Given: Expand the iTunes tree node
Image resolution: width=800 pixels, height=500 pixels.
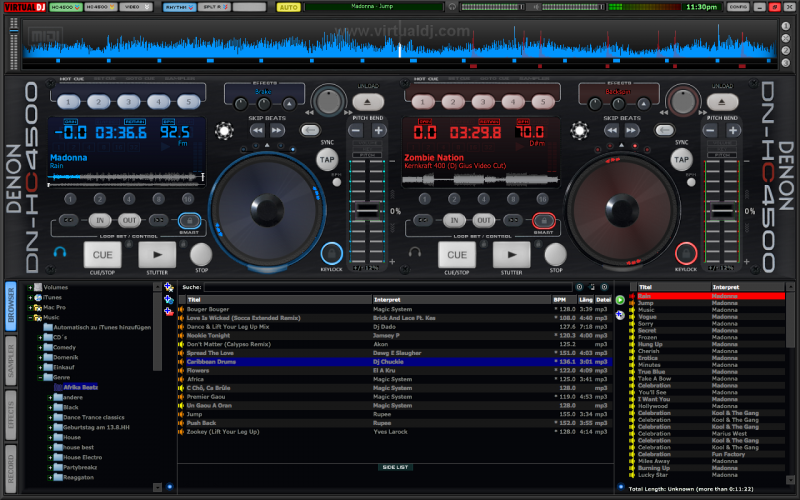Looking at the screenshot, I should [30, 297].
